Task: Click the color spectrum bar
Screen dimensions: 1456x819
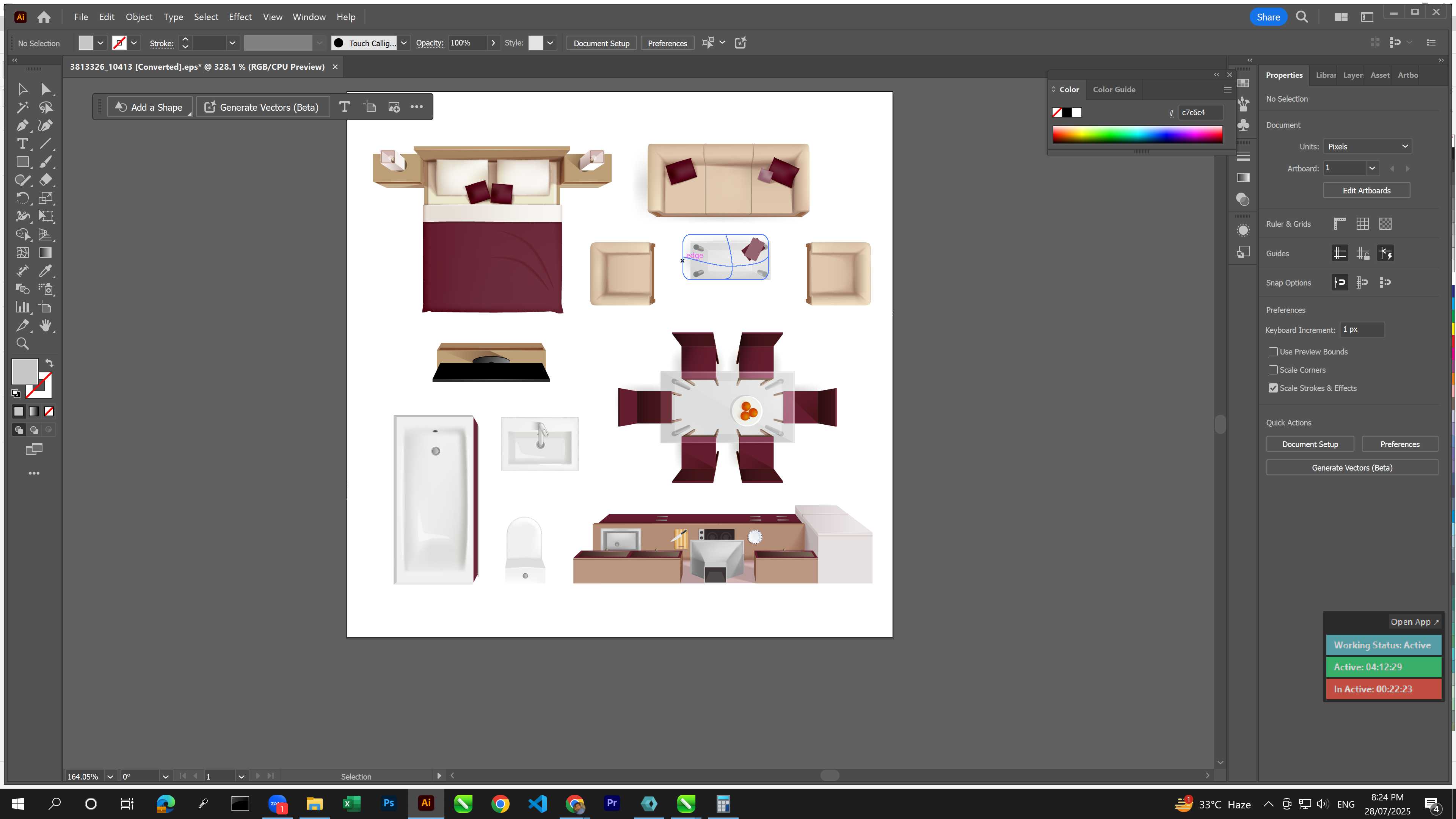Action: (1137, 135)
